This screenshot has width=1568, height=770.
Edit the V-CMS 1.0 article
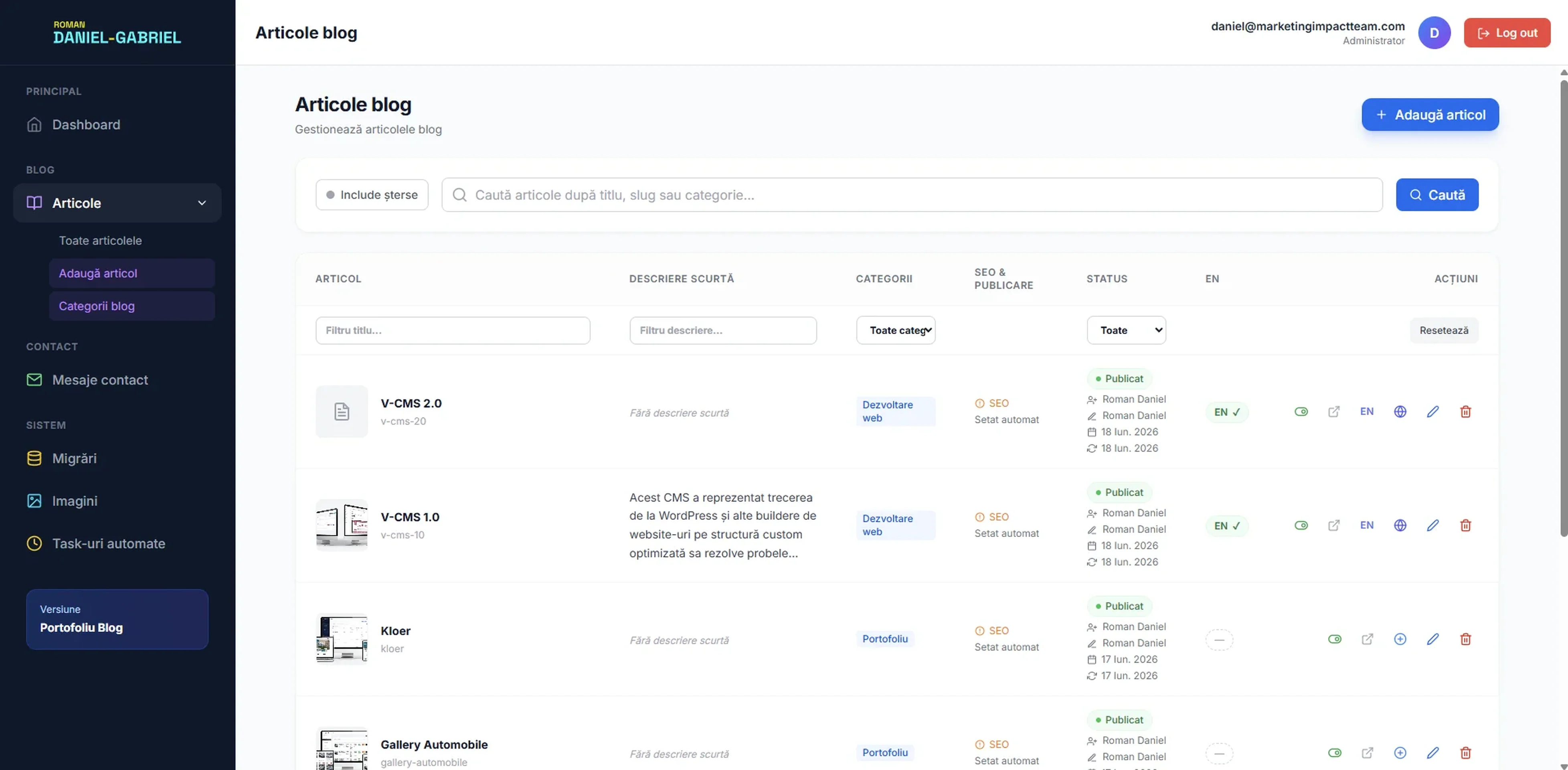pyautogui.click(x=1433, y=525)
